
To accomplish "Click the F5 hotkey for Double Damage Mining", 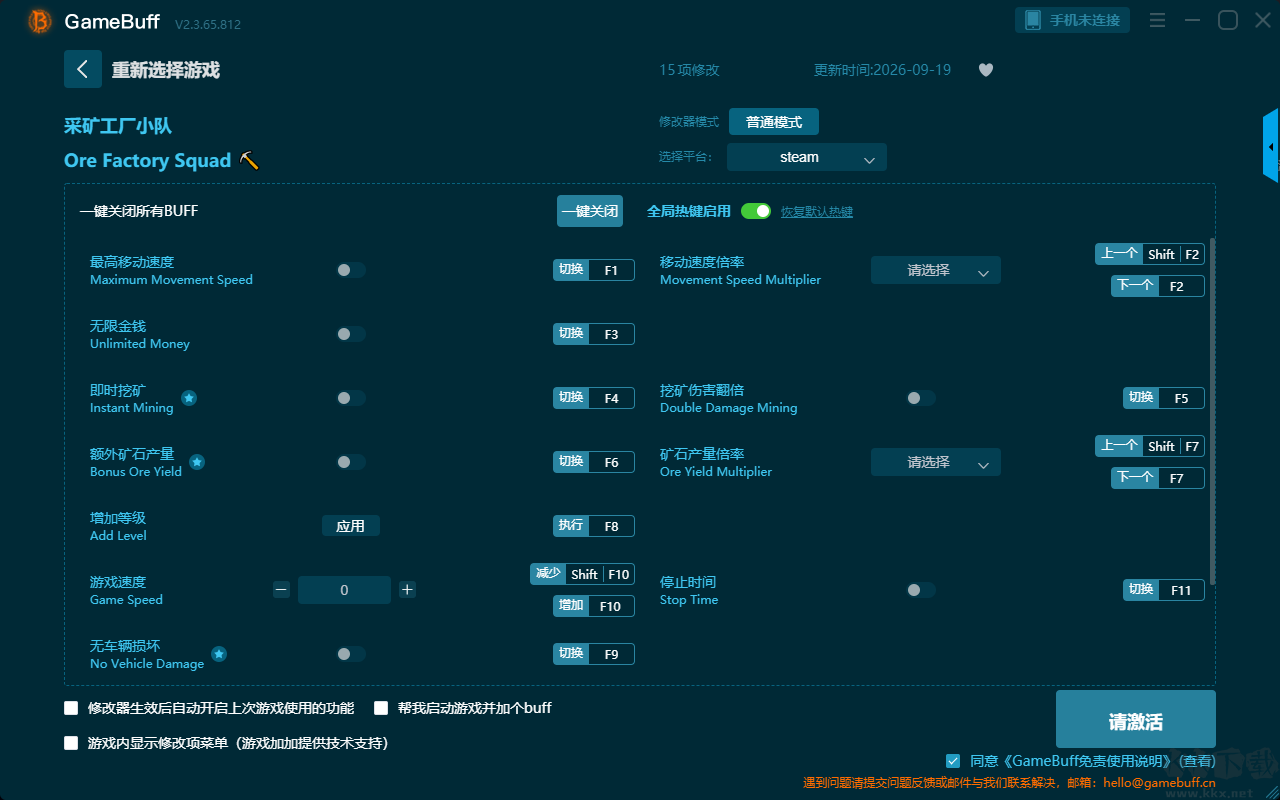I will tap(1164, 398).
